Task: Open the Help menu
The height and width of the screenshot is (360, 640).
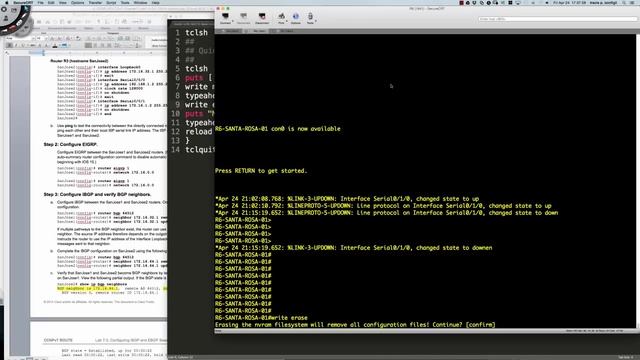Action: click(156, 2)
